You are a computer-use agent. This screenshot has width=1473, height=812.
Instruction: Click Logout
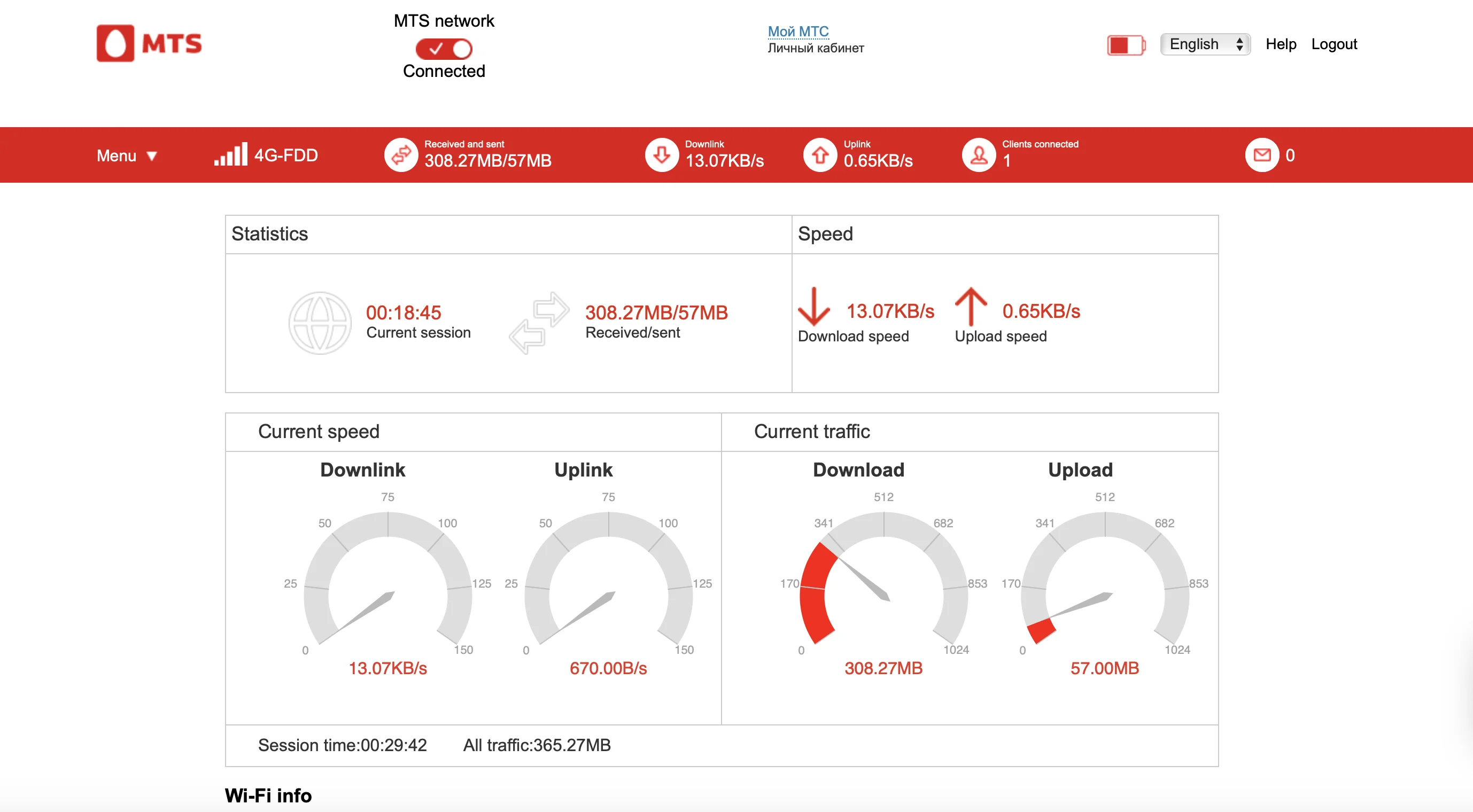tap(1334, 44)
